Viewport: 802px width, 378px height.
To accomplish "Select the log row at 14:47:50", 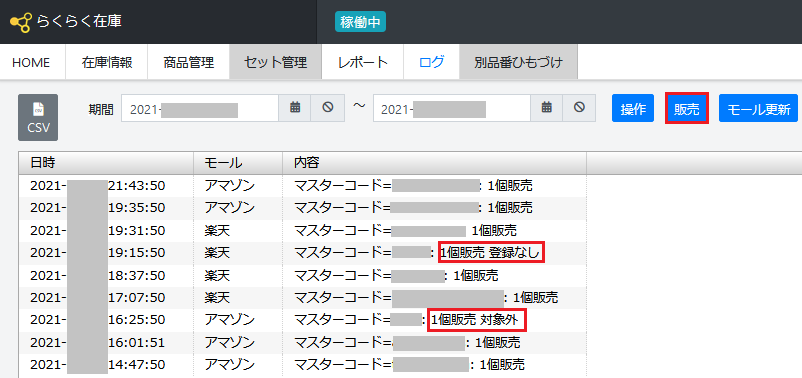I will pos(302,365).
